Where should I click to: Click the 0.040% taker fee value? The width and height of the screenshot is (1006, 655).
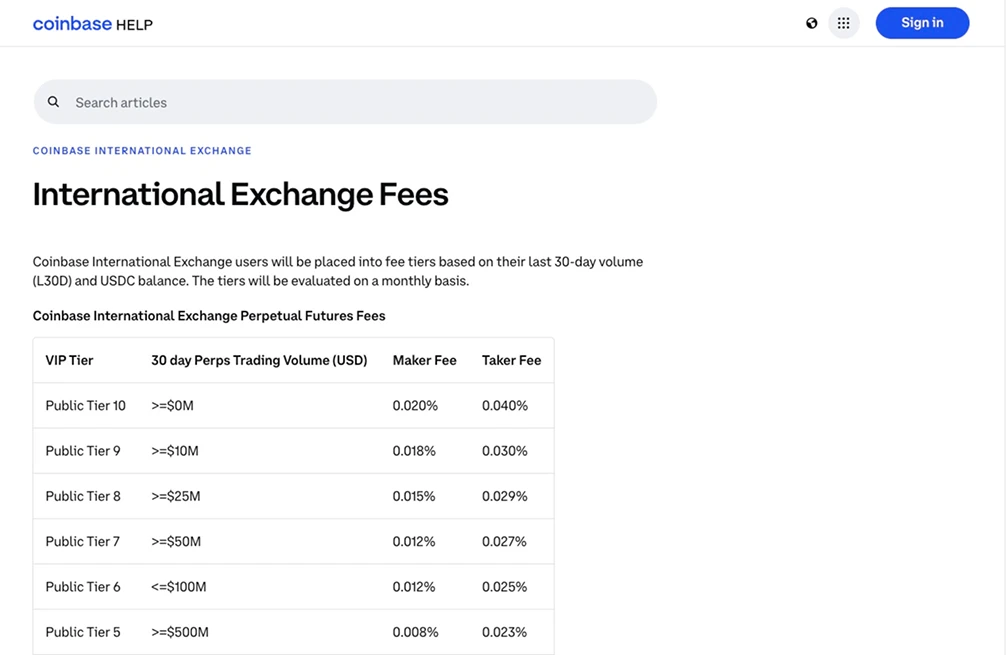(x=505, y=405)
